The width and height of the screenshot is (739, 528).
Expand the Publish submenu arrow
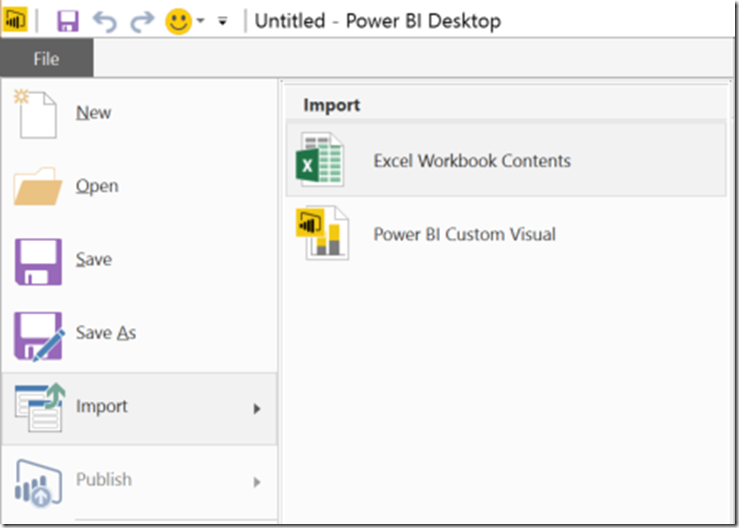click(x=257, y=482)
